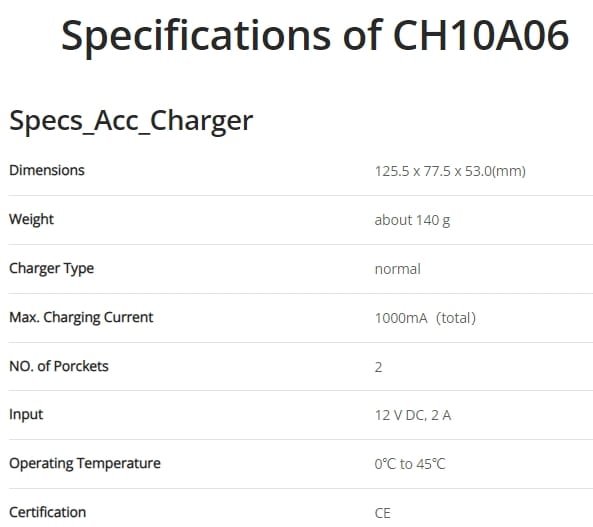593x527 pixels.
Task: Click the Dimensions label
Action: 47,170
